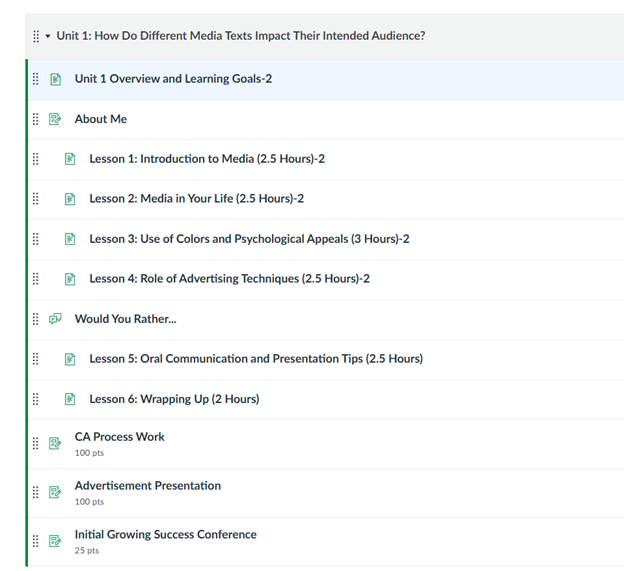Click drag handle for Lesson 4 row

coord(35,279)
